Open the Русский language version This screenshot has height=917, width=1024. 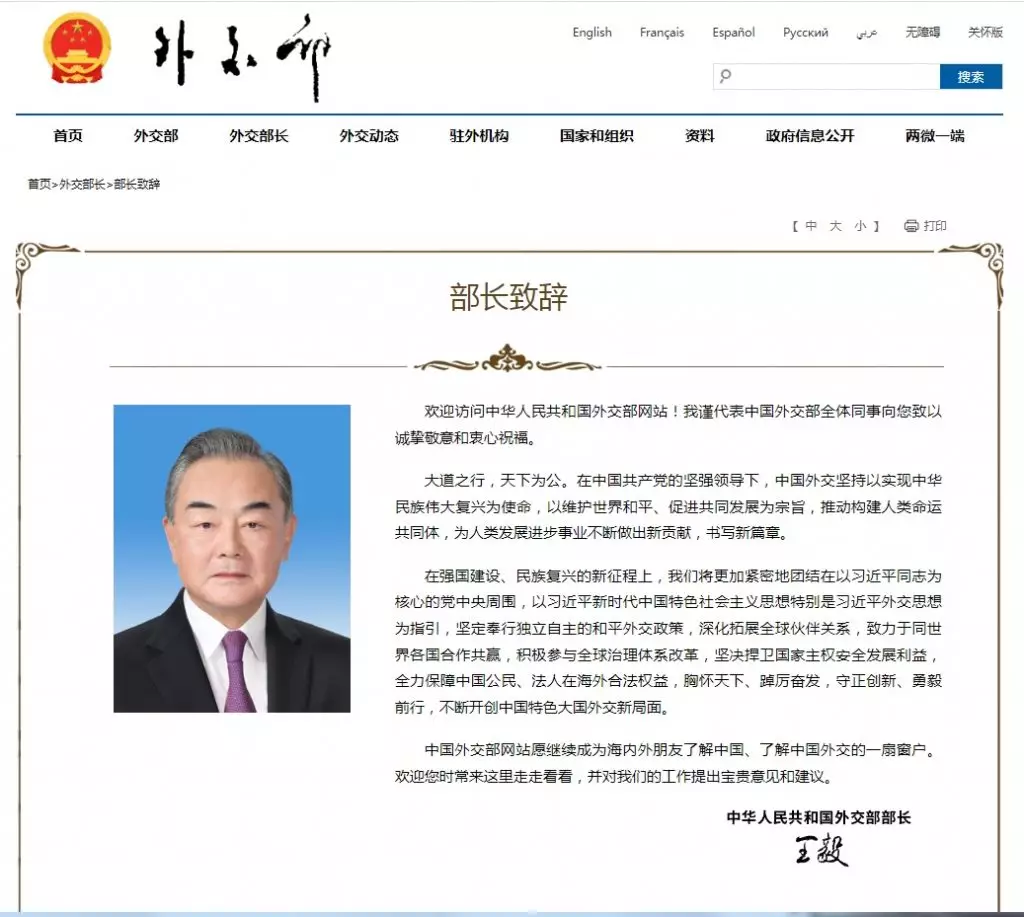805,32
